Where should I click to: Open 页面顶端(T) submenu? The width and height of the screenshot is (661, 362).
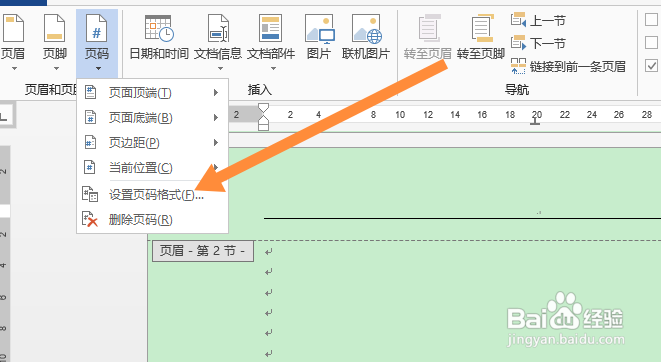pos(153,92)
